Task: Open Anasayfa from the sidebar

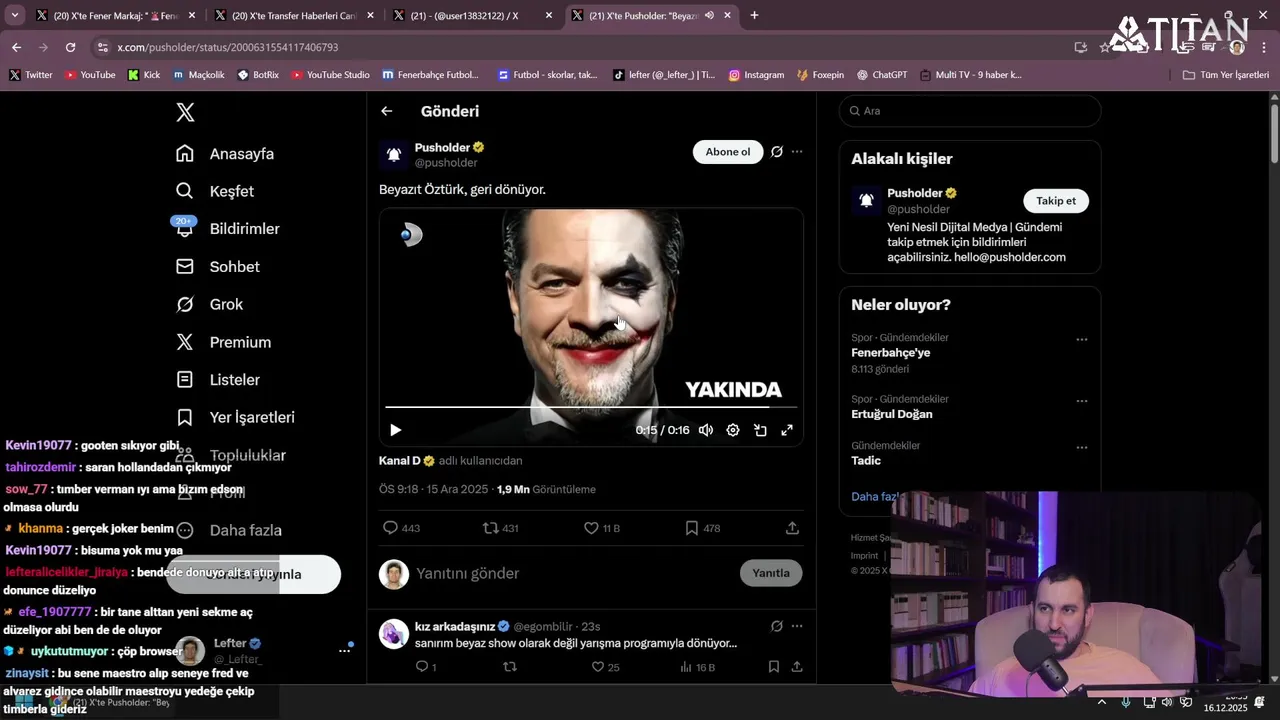Action: pos(225,154)
